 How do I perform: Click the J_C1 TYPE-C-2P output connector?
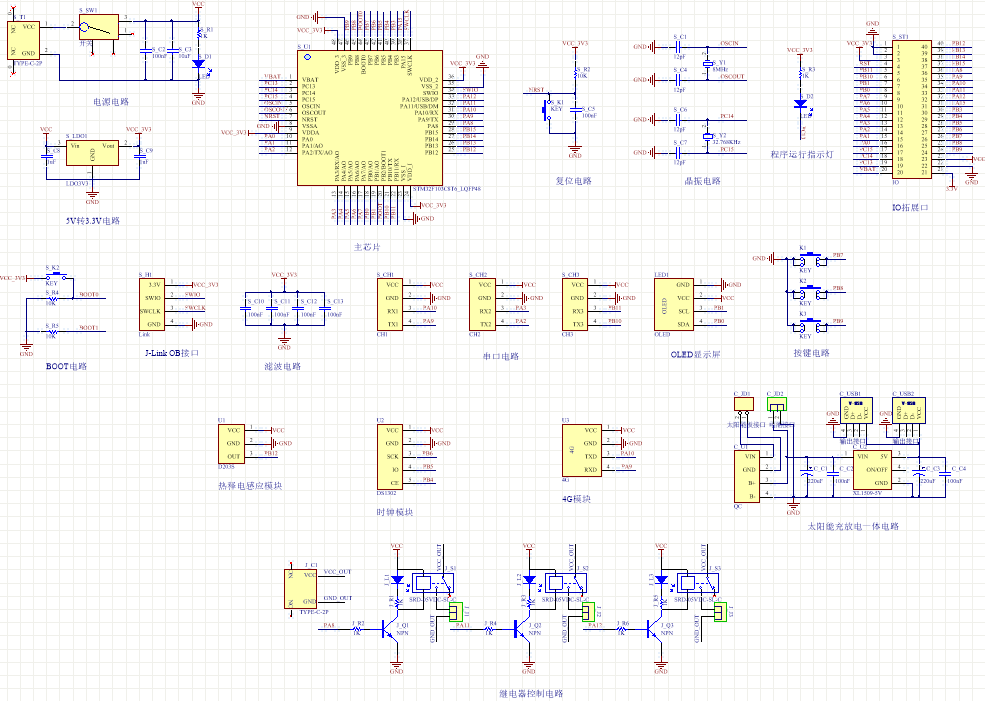click(301, 589)
